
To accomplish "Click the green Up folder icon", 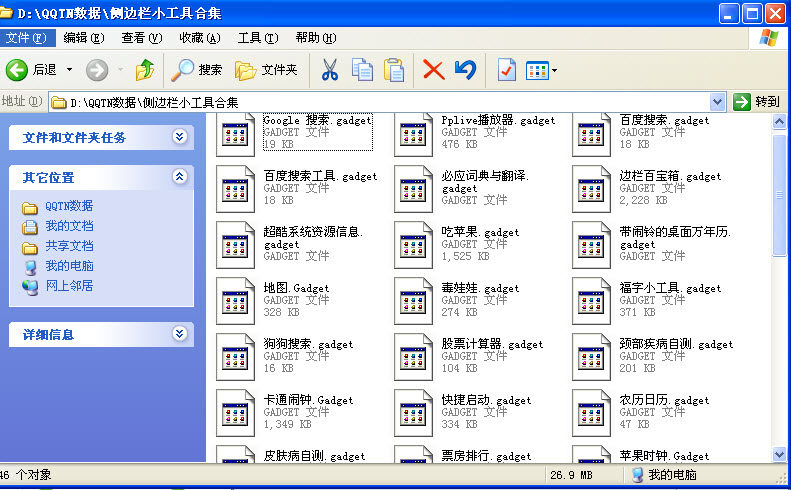I will tap(145, 70).
